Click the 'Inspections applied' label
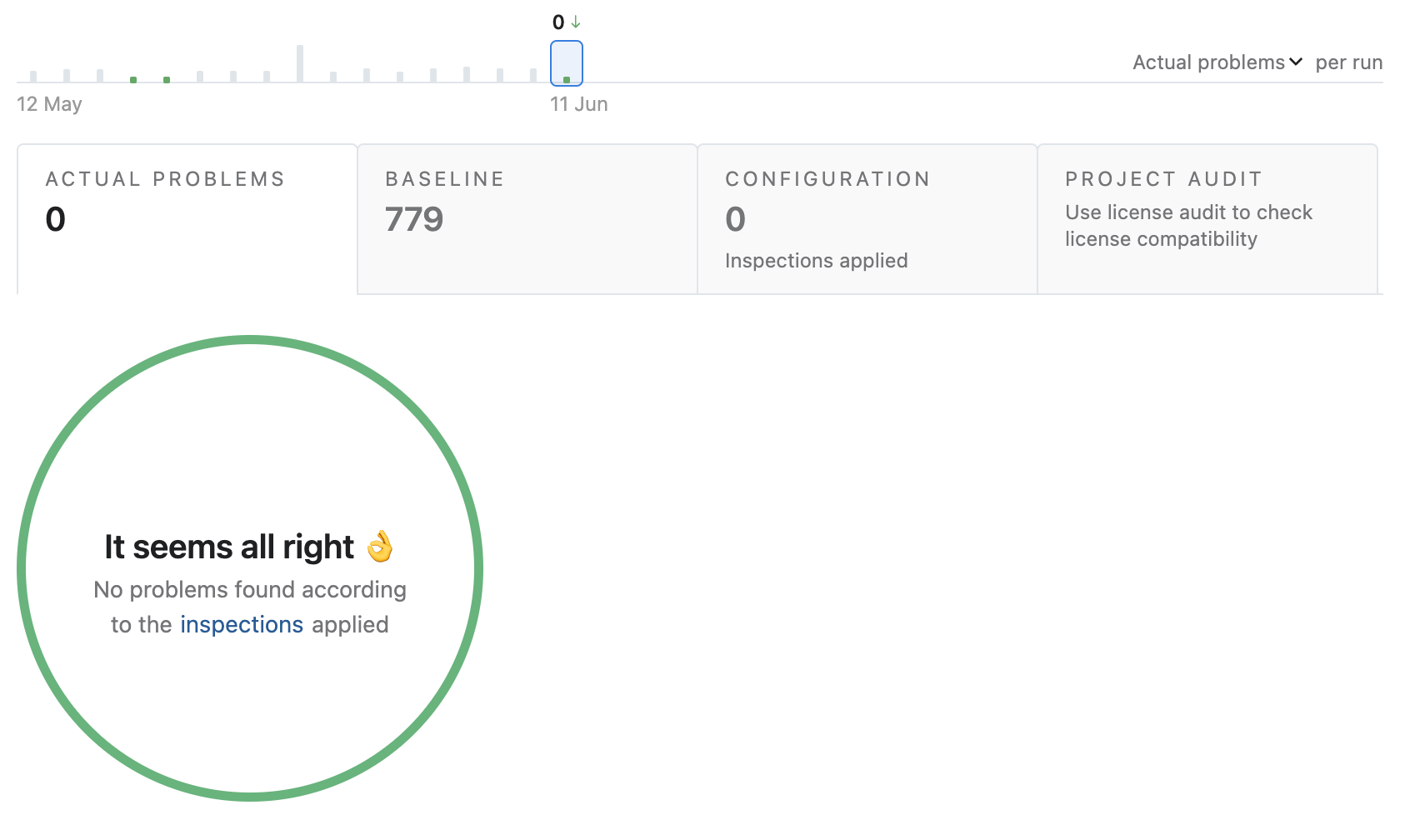Screen dimensions: 1410x840 click(817, 261)
